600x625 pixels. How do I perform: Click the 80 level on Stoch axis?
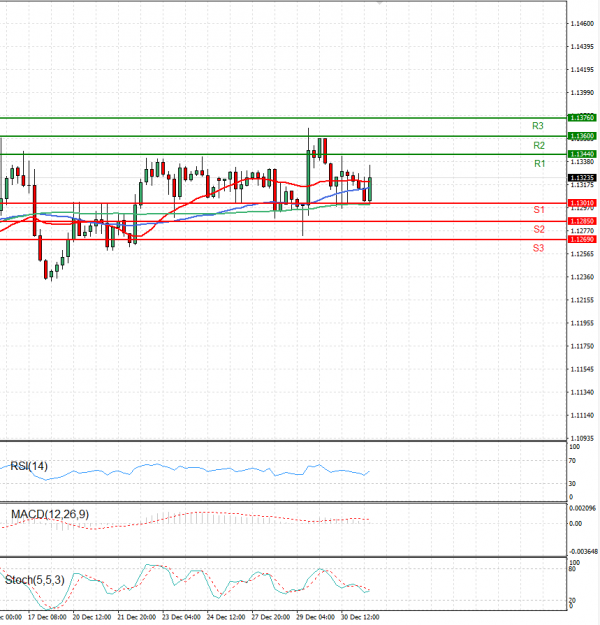point(572,569)
